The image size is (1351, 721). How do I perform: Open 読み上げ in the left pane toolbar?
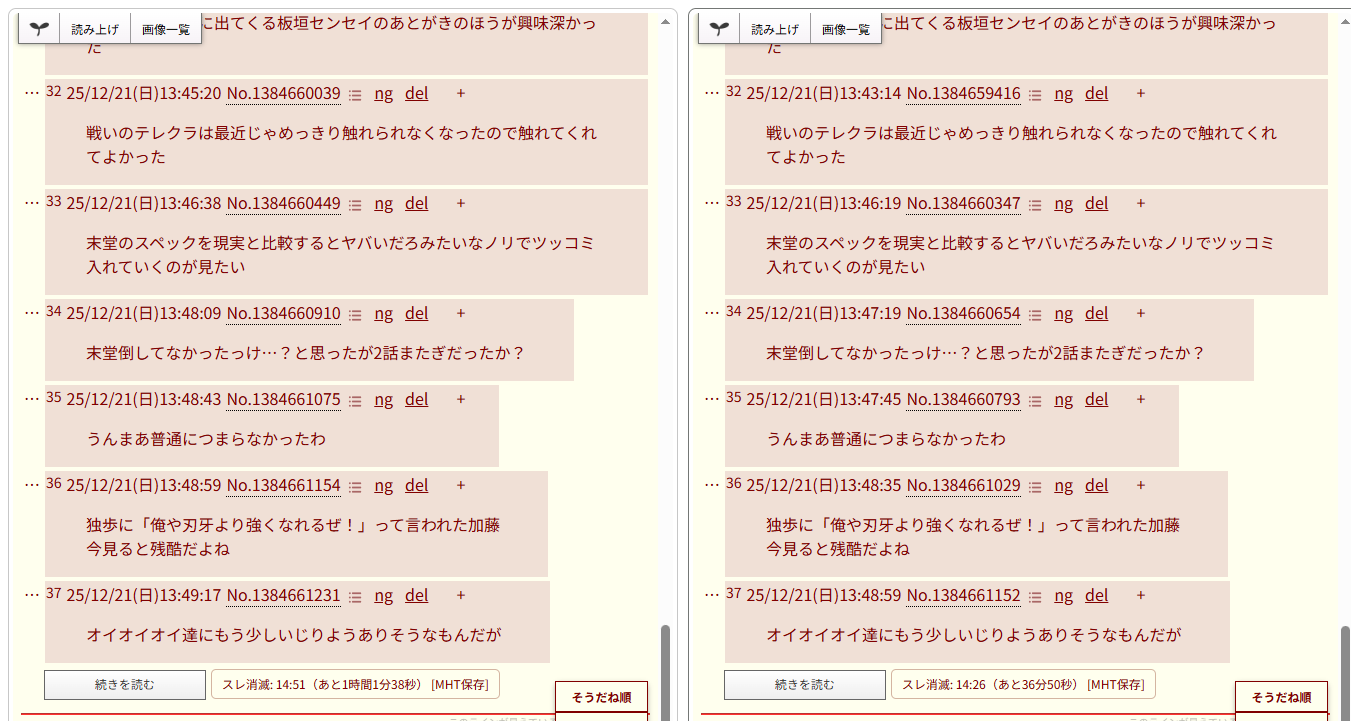click(x=95, y=29)
